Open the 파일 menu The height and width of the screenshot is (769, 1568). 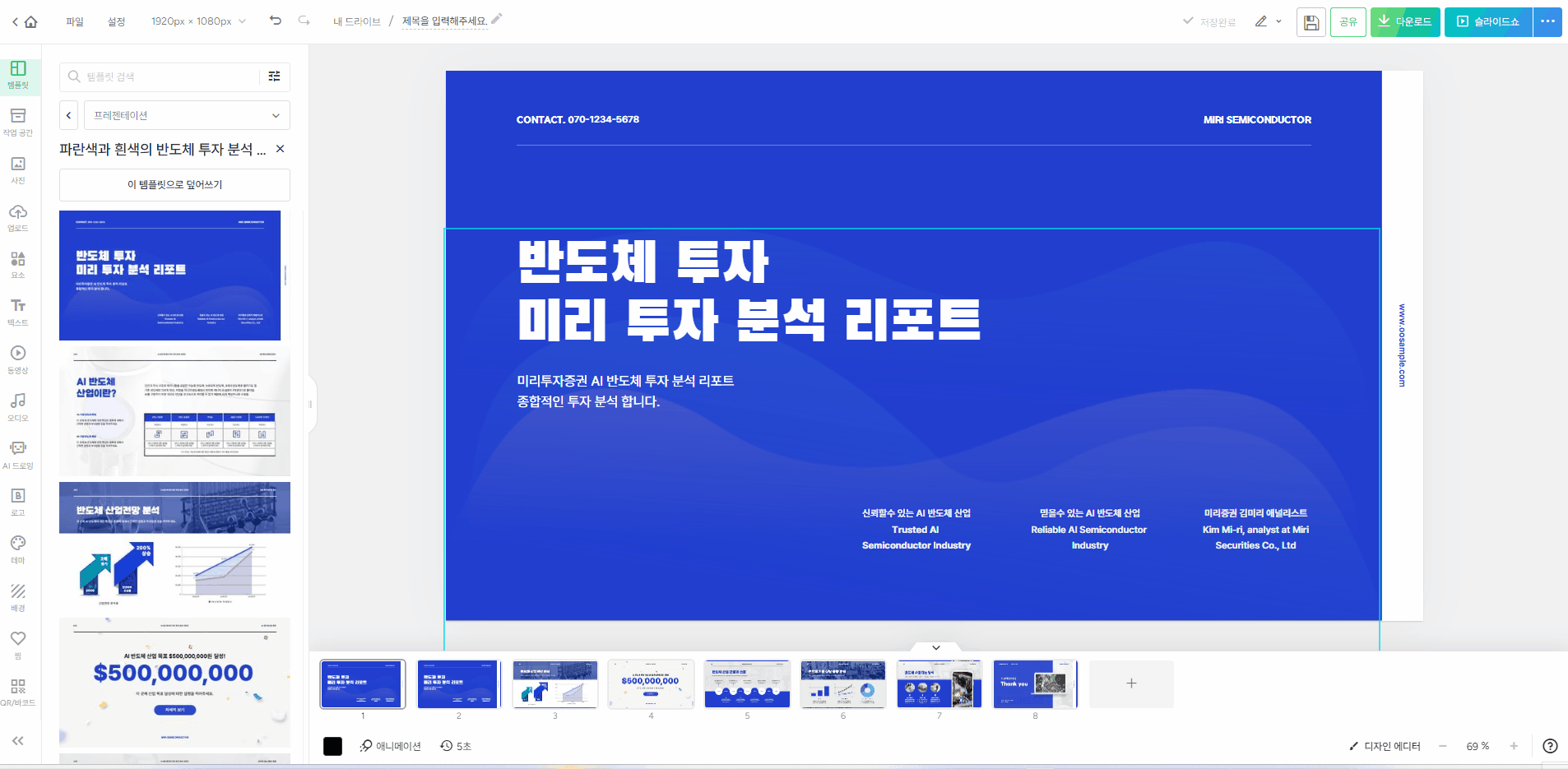click(75, 21)
